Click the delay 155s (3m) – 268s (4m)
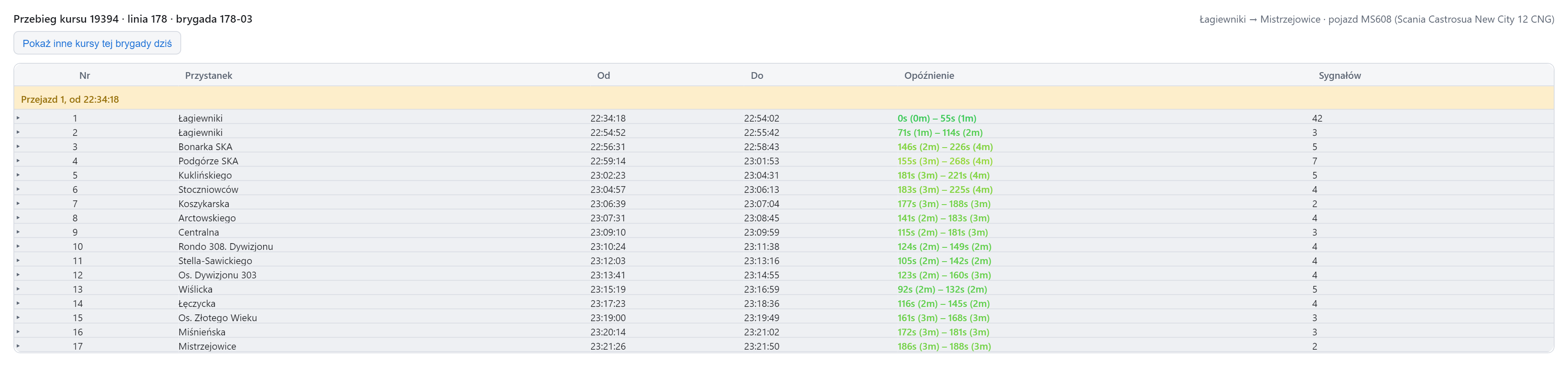1568x379 pixels. pyautogui.click(x=945, y=161)
